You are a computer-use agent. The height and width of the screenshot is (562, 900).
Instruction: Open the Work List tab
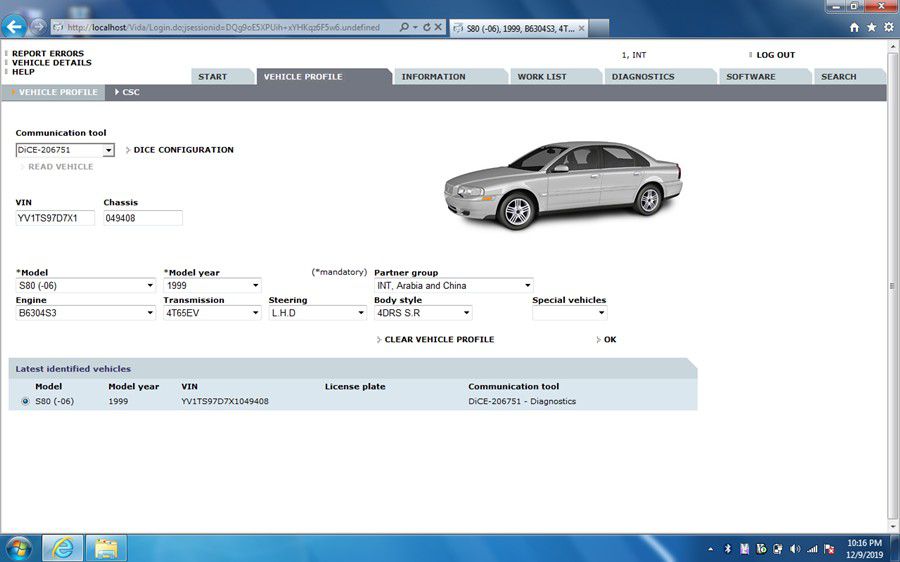click(542, 77)
